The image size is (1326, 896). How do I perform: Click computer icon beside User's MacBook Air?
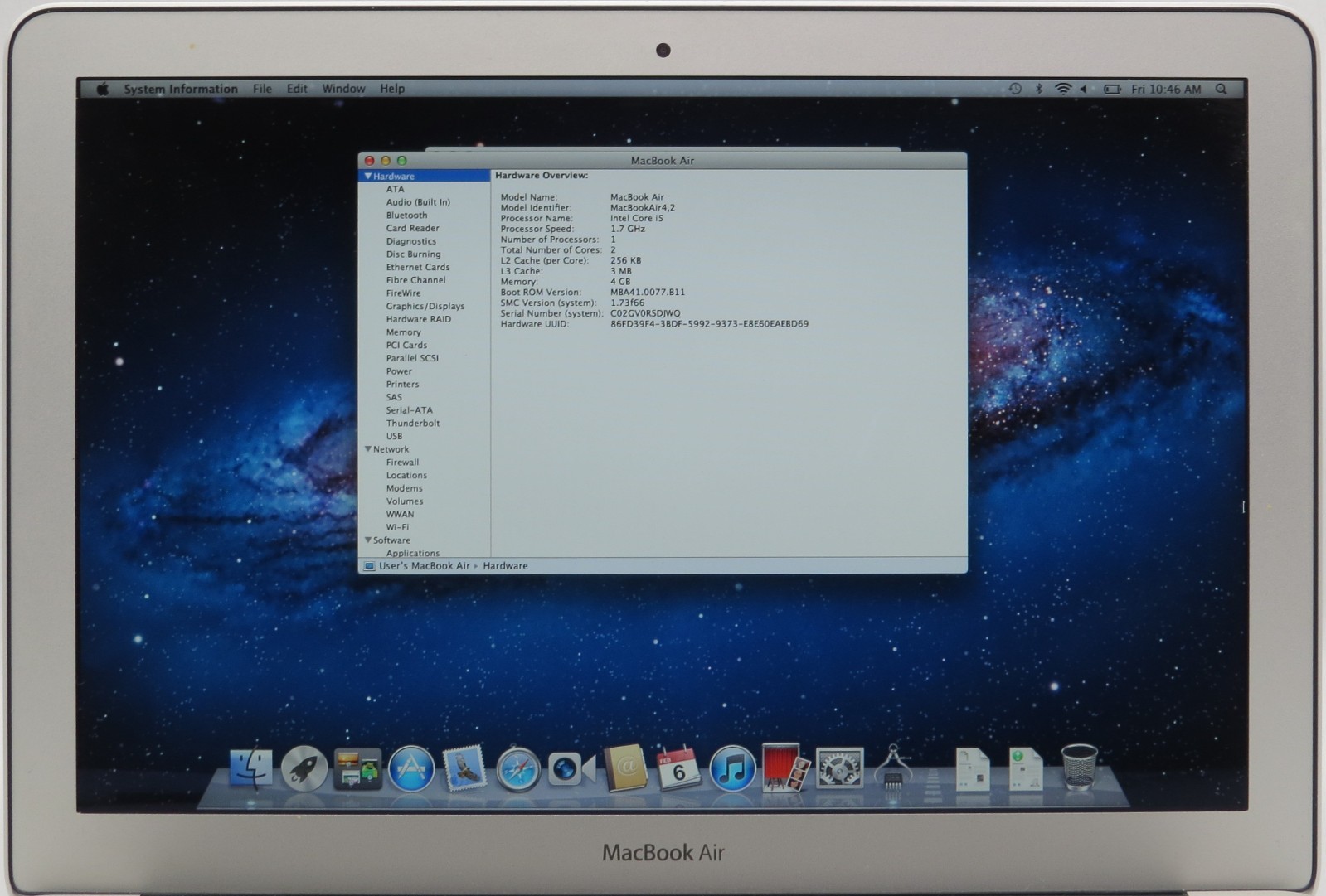coord(369,566)
